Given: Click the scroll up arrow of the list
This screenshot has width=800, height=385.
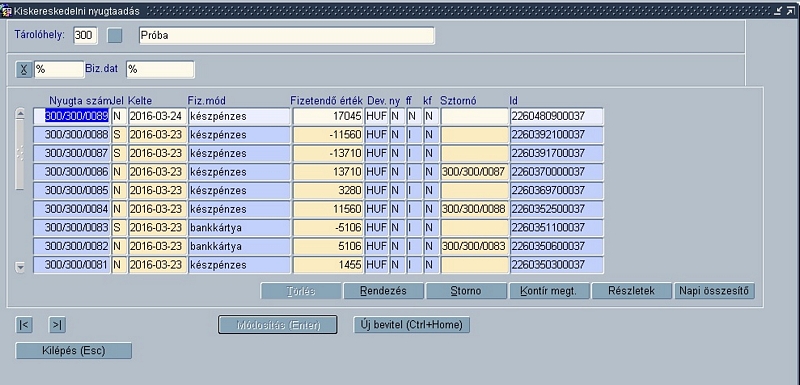Looking at the screenshot, I should click(x=20, y=114).
